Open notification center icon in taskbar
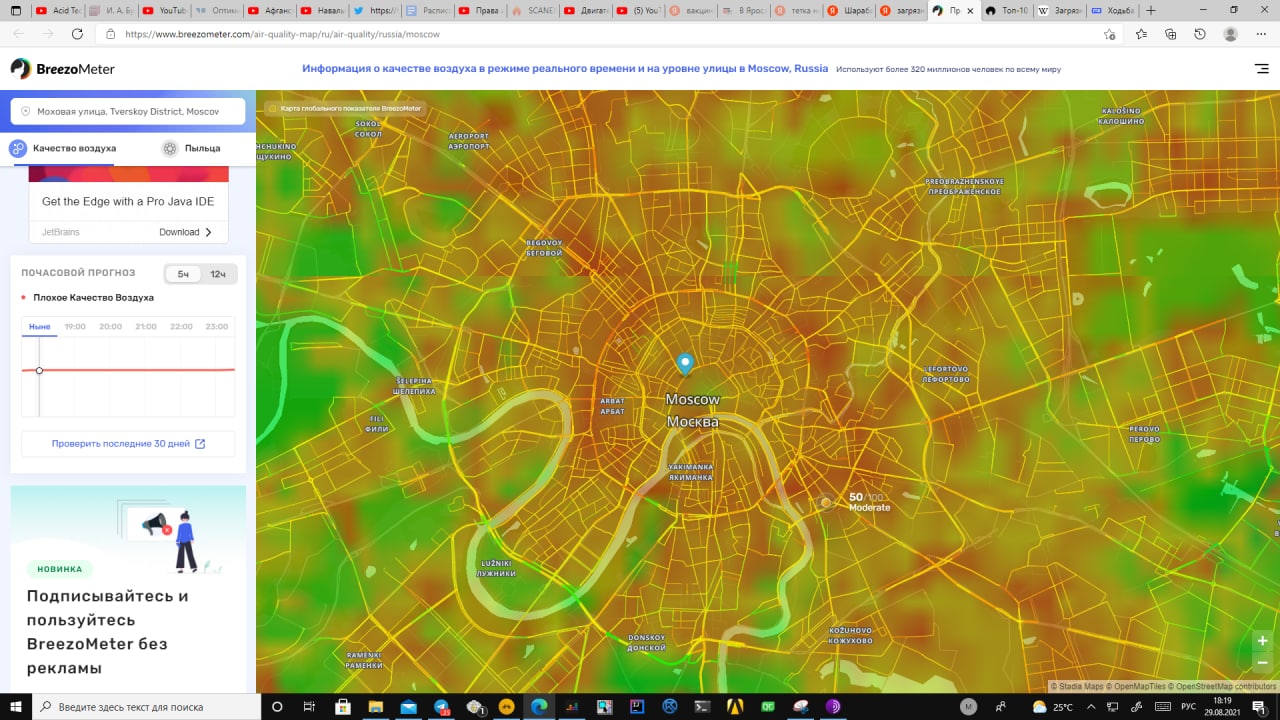 (x=1261, y=707)
